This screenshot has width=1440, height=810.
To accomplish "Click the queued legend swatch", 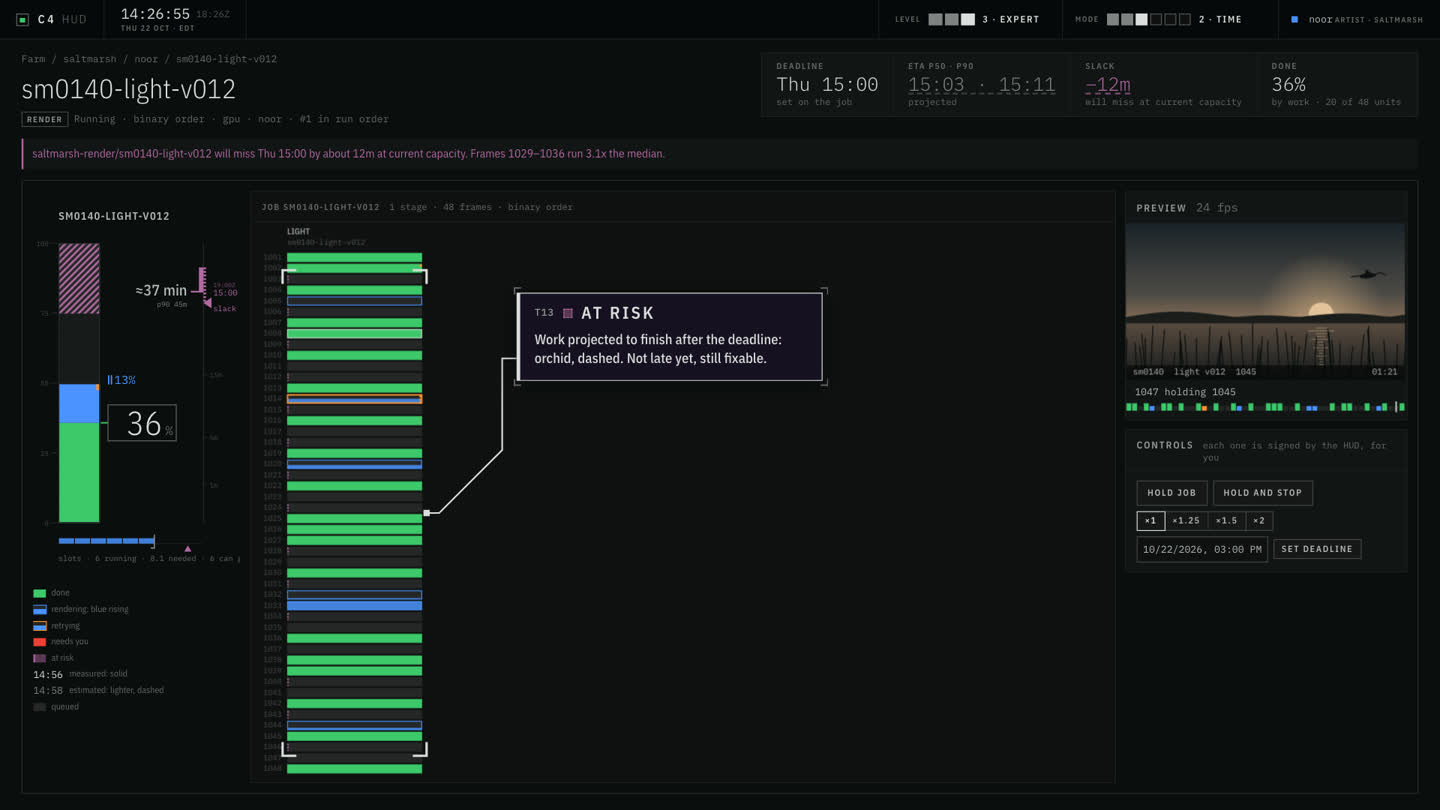I will [39, 707].
